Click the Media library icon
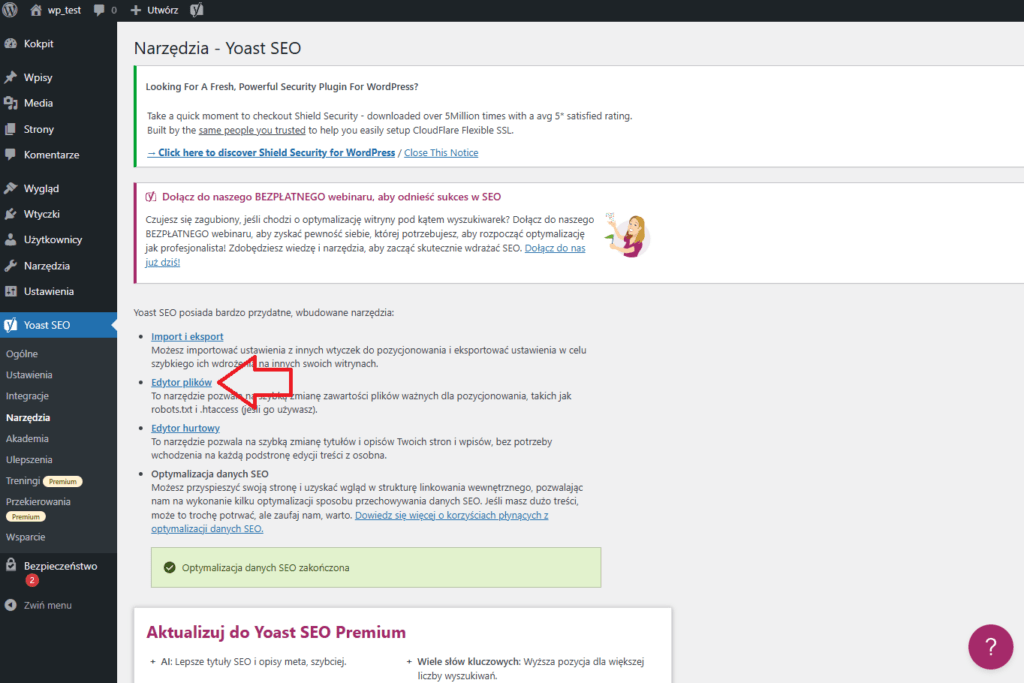This screenshot has width=1024, height=683. [x=11, y=103]
